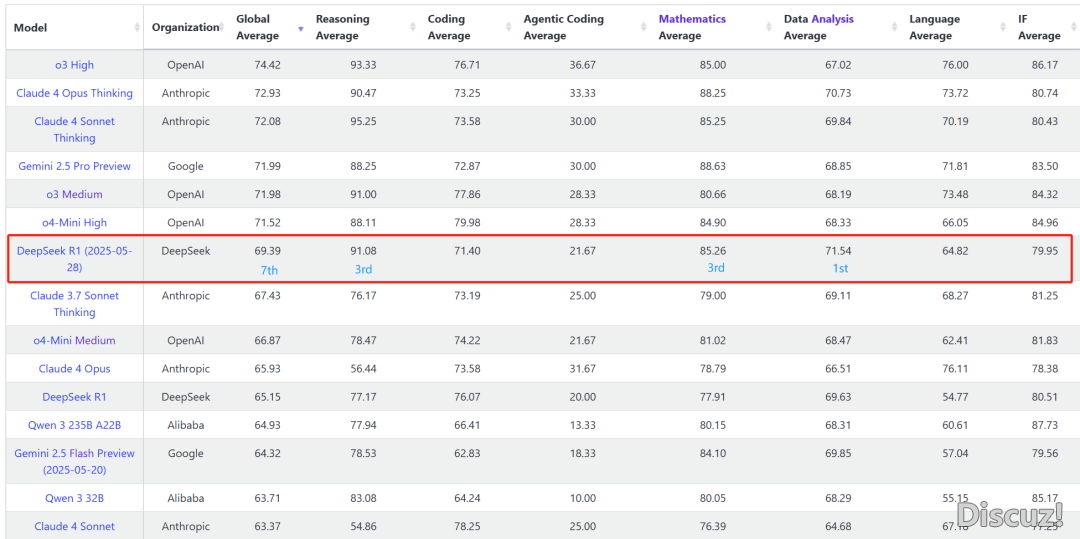Open Claude 3.7 Sonnet Thinking link
This screenshot has width=1080, height=539.
point(74,304)
